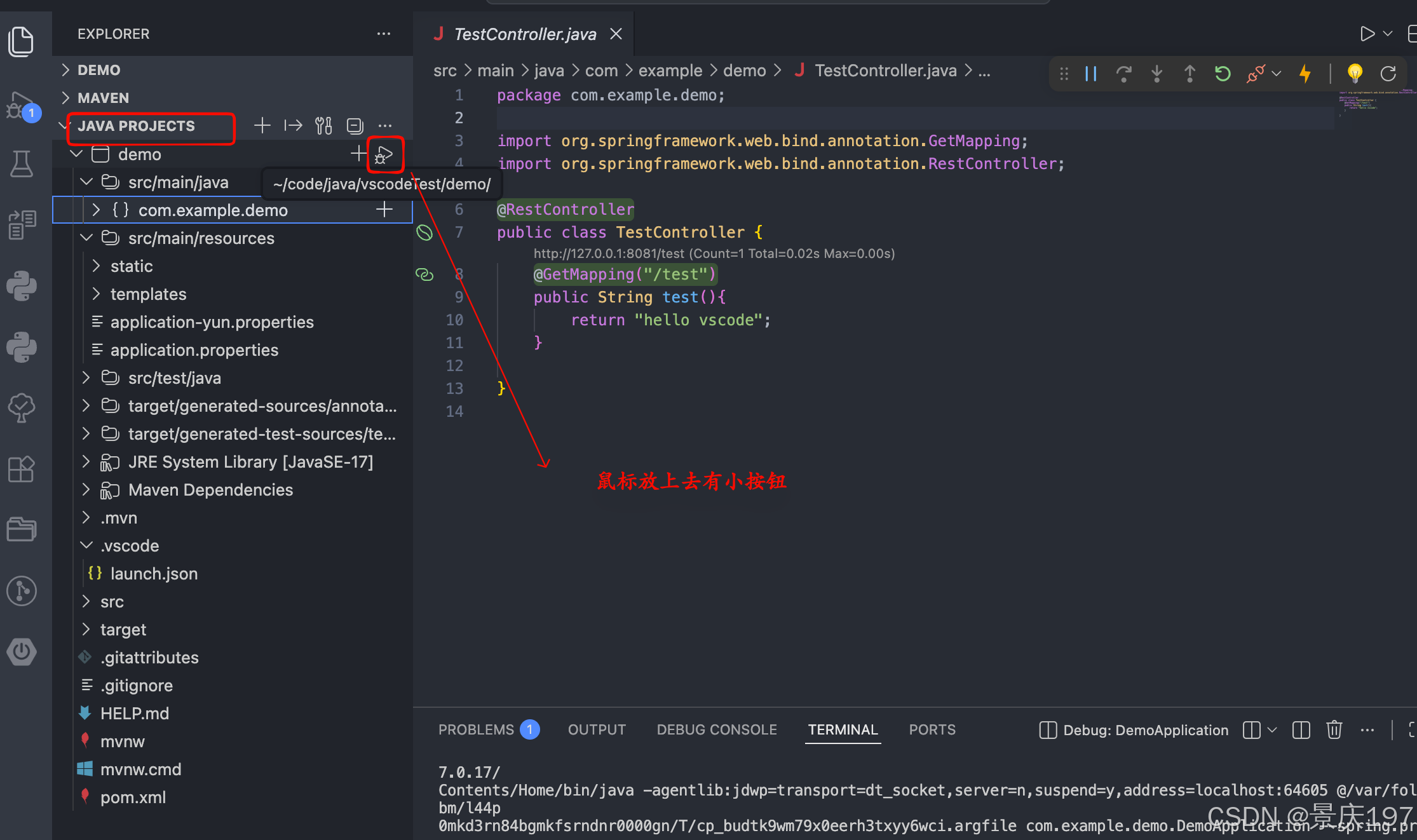Screen dimensions: 1417x840
Task: Switch to the DEBUG CONSOLE tab
Action: click(x=716, y=729)
